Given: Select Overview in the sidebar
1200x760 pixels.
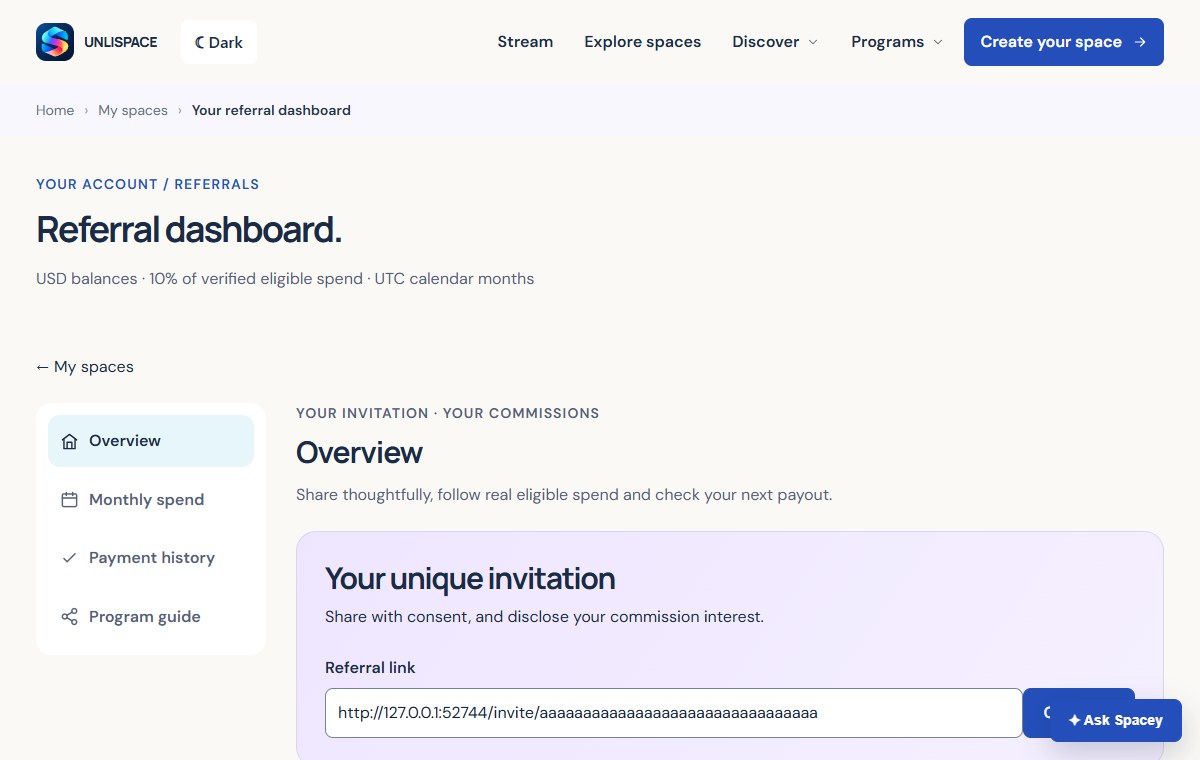Looking at the screenshot, I should pos(151,441).
